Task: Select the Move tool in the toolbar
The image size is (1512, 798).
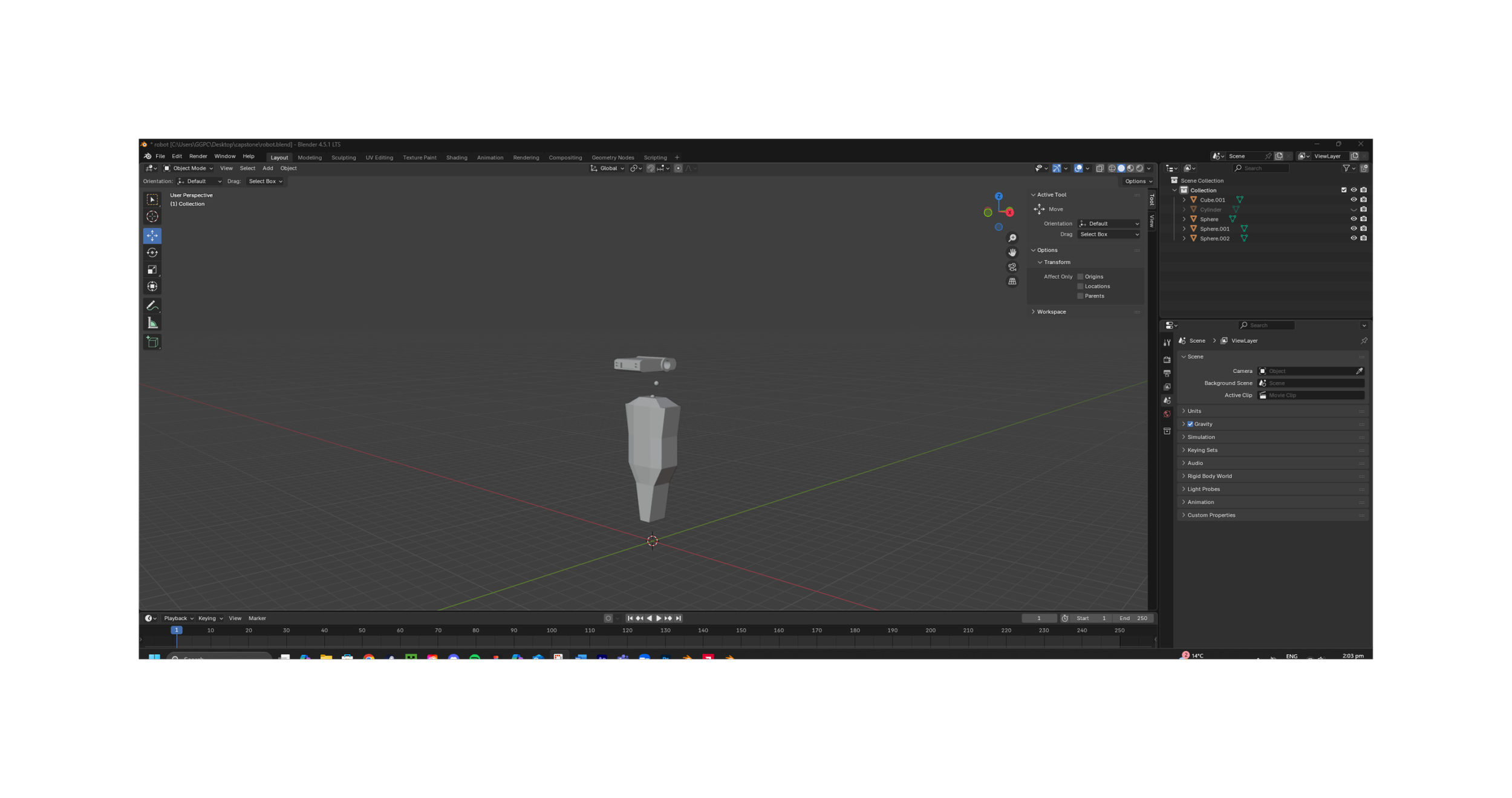Action: pos(152,236)
